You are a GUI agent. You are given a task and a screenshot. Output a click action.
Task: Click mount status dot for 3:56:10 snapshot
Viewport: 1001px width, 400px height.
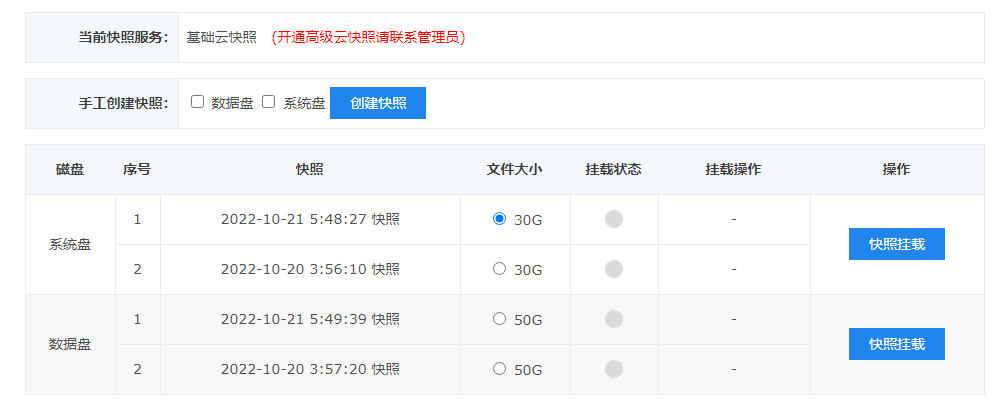coord(614,269)
